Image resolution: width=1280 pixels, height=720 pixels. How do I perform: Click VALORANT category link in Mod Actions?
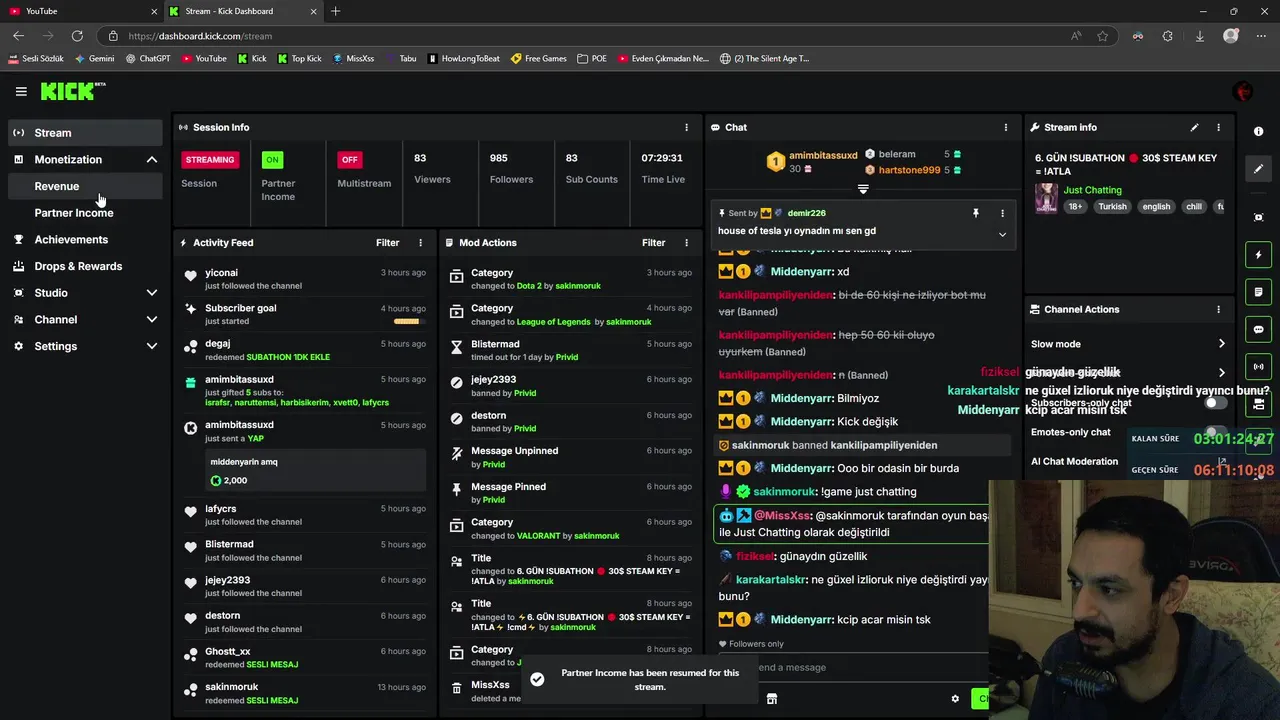click(538, 536)
